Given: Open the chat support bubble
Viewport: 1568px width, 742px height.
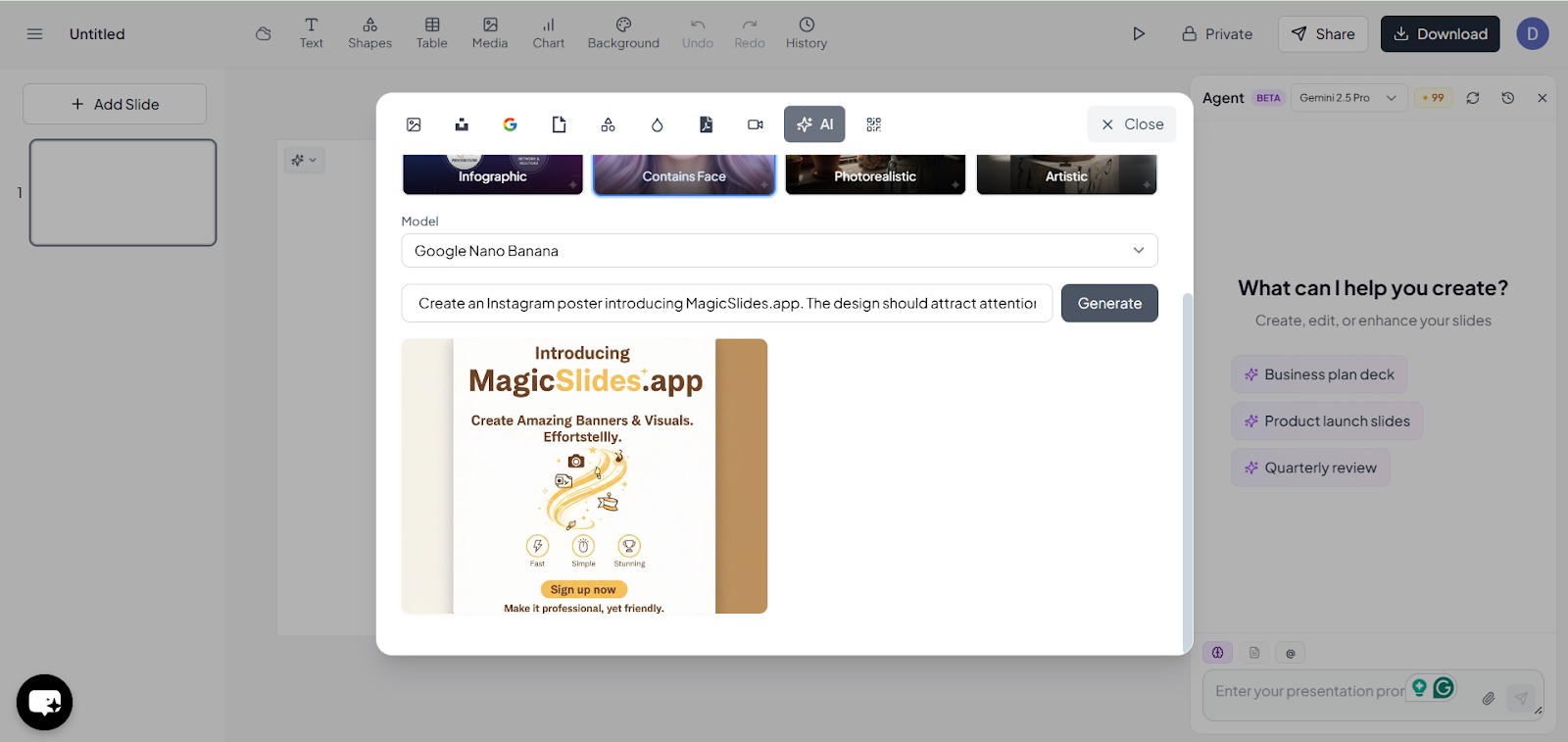Looking at the screenshot, I should pyautogui.click(x=45, y=703).
